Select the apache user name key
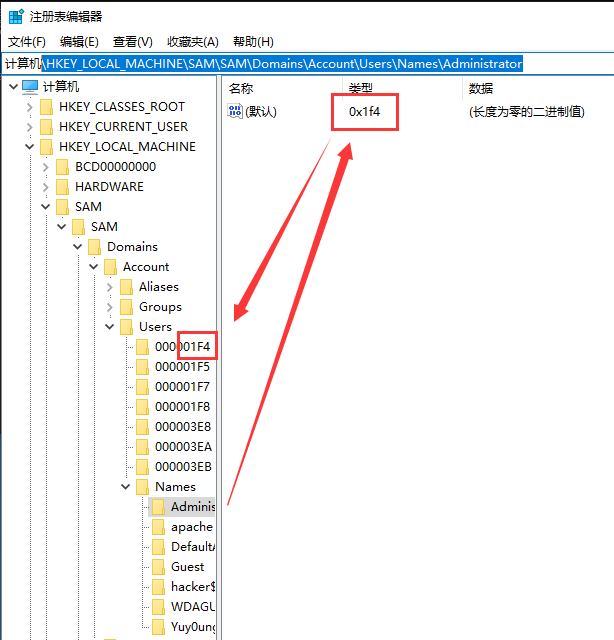The height and width of the screenshot is (640, 614). coord(192,527)
